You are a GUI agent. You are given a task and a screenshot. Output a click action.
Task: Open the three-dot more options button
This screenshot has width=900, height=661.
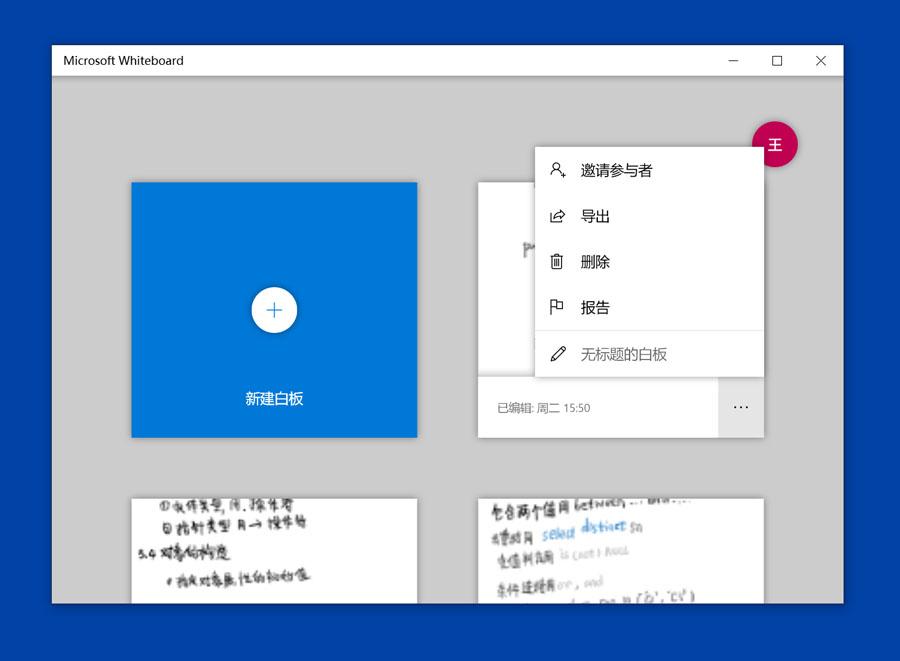click(x=741, y=407)
